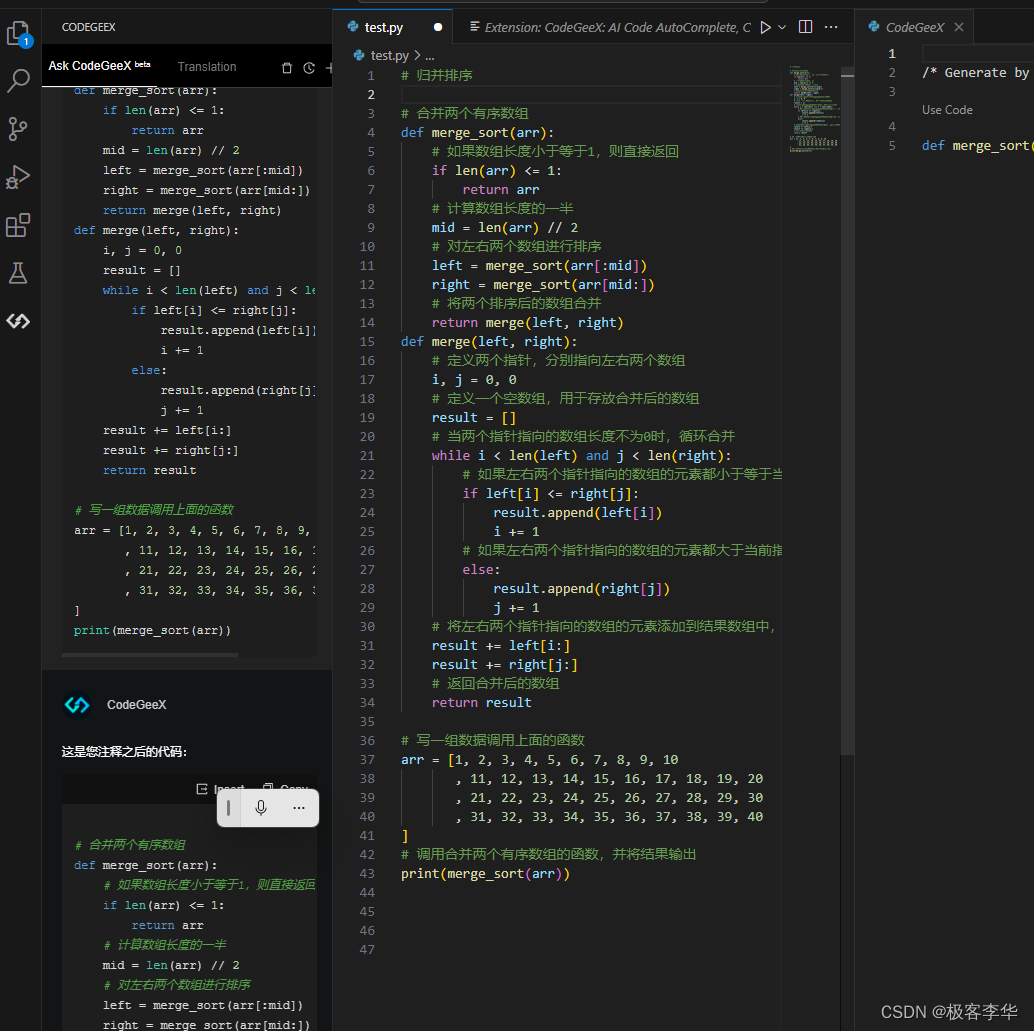Click 'return result' in chat code block

point(149,470)
